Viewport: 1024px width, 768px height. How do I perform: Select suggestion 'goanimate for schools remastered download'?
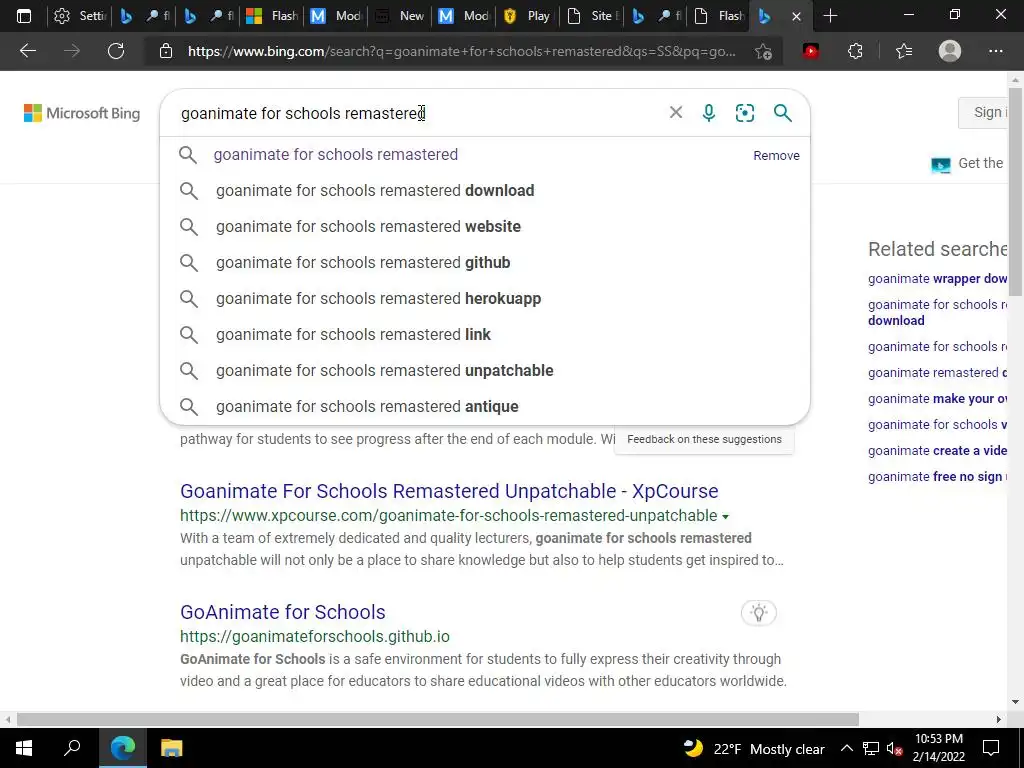(x=485, y=191)
